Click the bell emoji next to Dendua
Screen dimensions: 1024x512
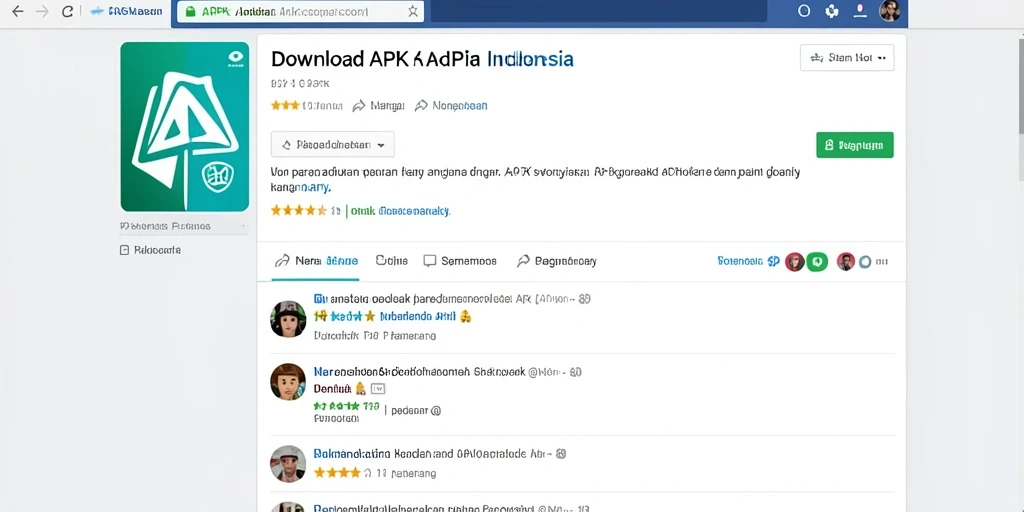click(x=360, y=389)
